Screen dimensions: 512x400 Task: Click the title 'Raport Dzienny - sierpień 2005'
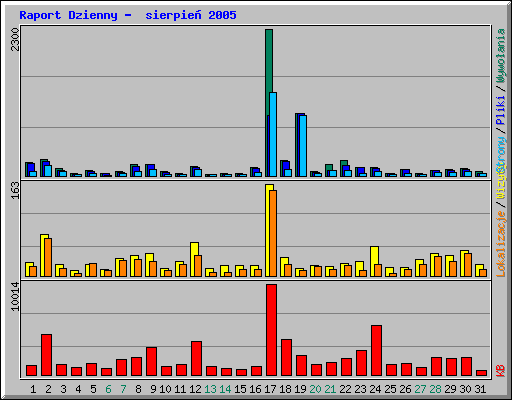tap(128, 15)
